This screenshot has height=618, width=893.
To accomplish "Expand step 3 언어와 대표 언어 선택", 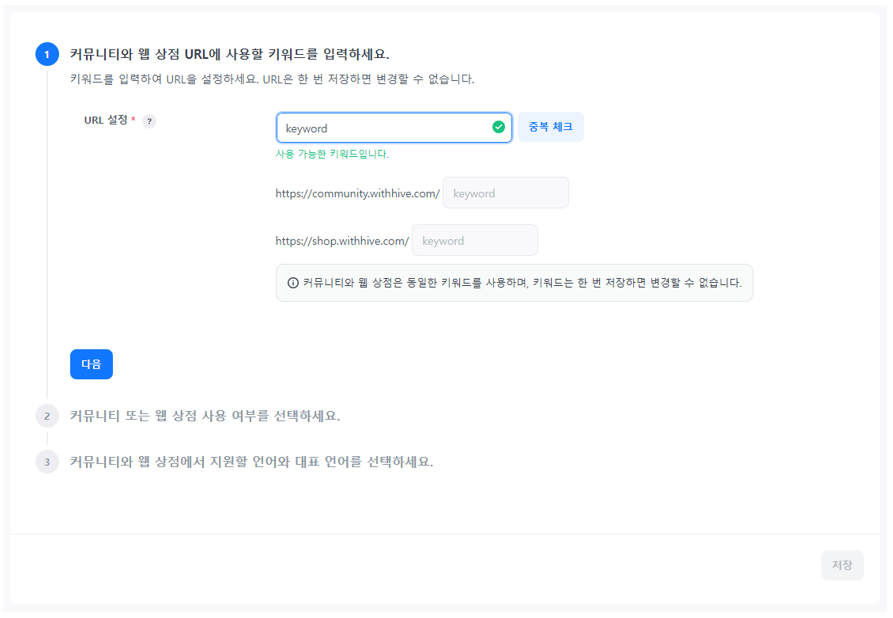I will 251,462.
